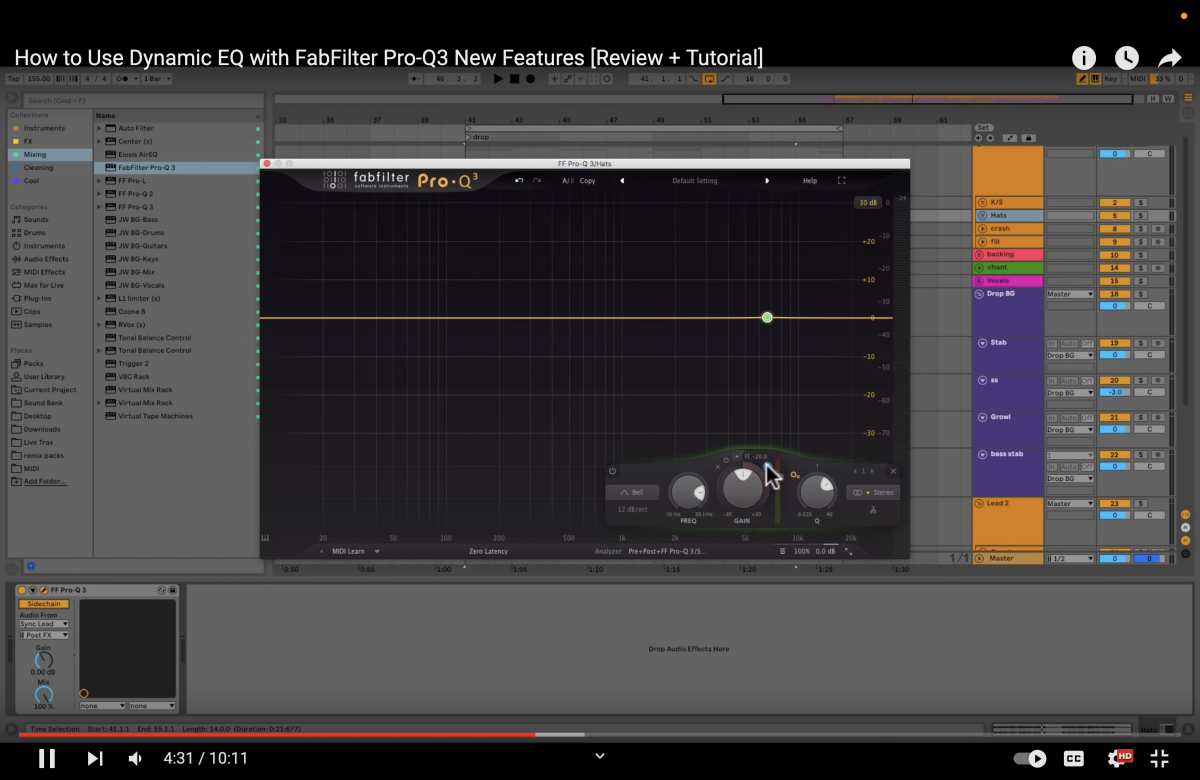This screenshot has height=780, width=1200.
Task: Open the 30 dB display range dropdown
Action: click(x=867, y=203)
